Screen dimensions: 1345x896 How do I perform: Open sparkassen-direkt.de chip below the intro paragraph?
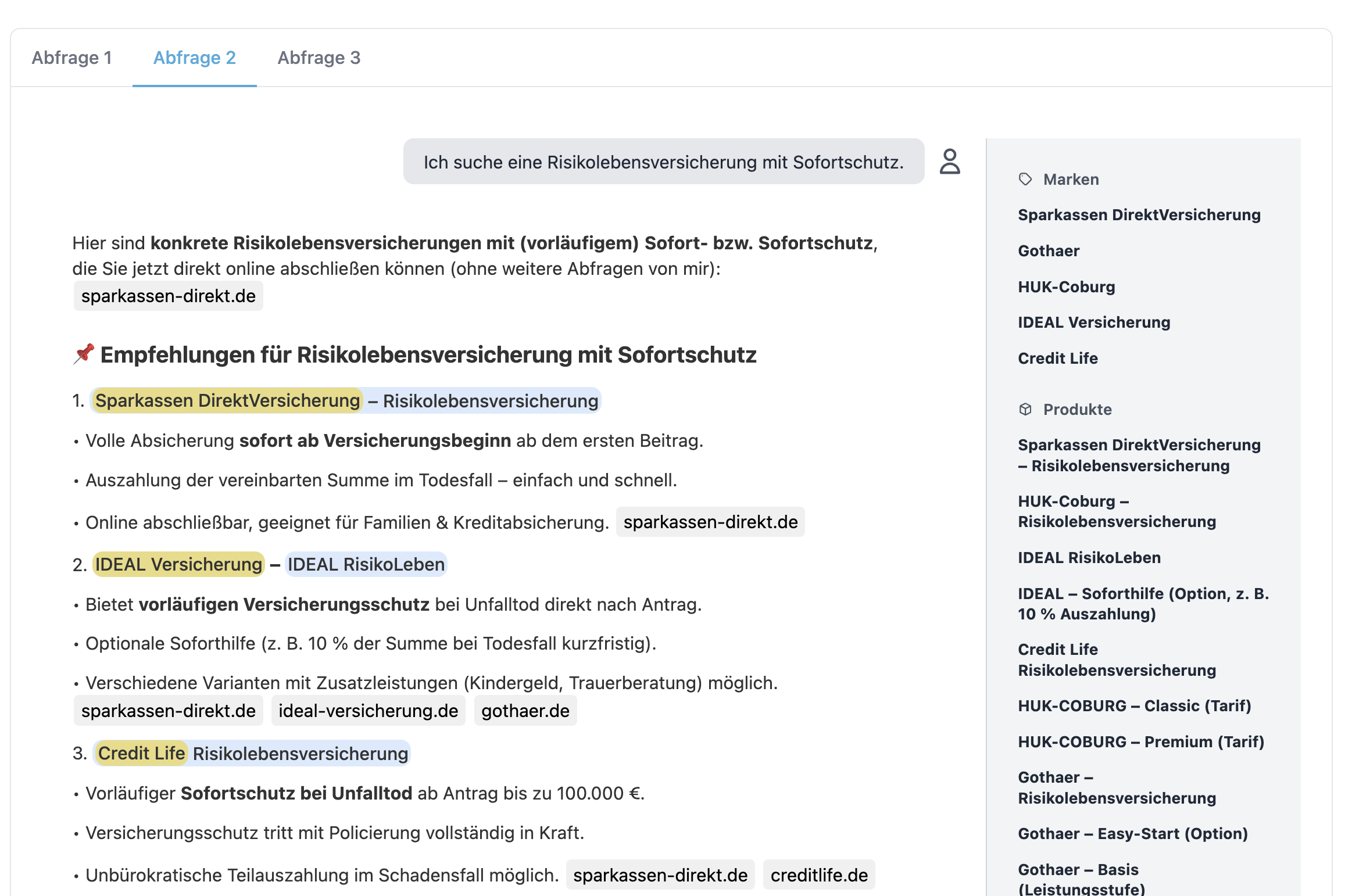(x=168, y=296)
